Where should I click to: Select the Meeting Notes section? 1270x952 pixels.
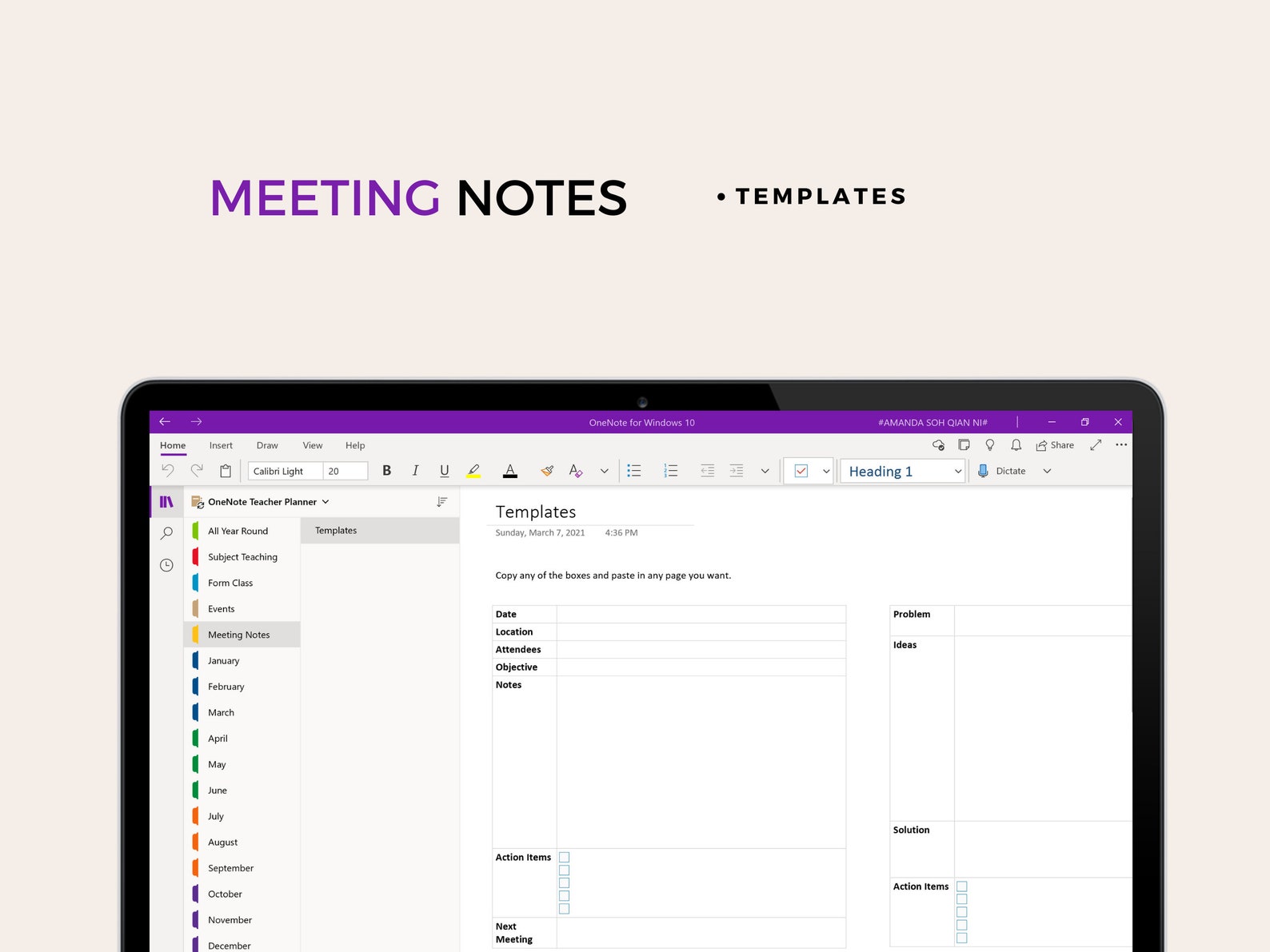tap(242, 635)
